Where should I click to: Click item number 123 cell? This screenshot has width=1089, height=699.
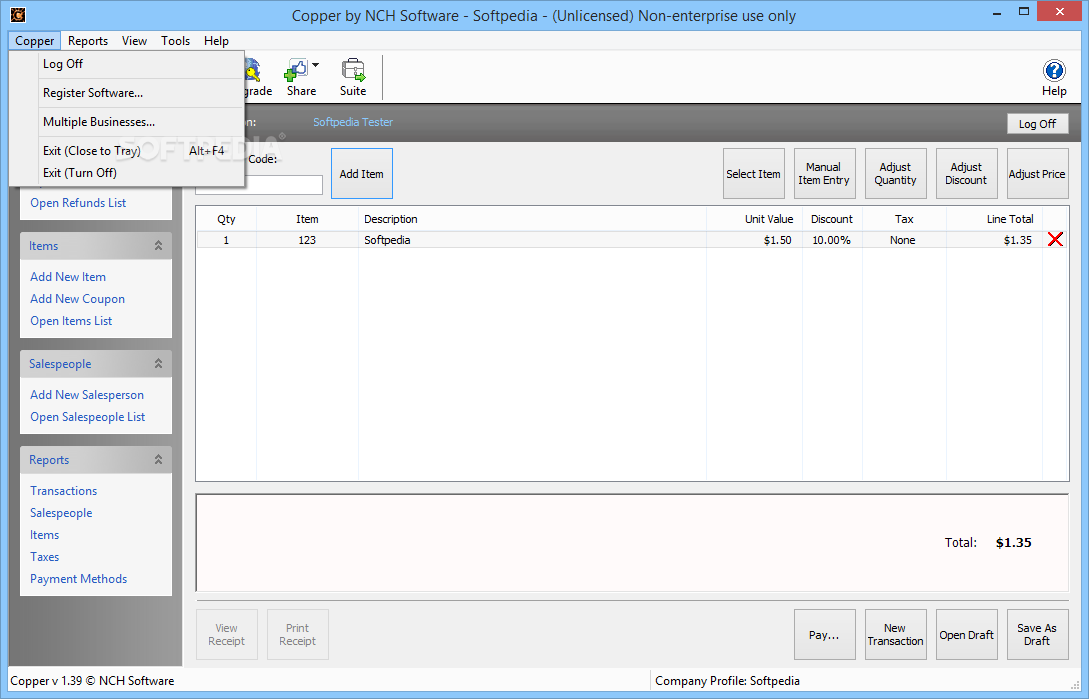point(307,240)
